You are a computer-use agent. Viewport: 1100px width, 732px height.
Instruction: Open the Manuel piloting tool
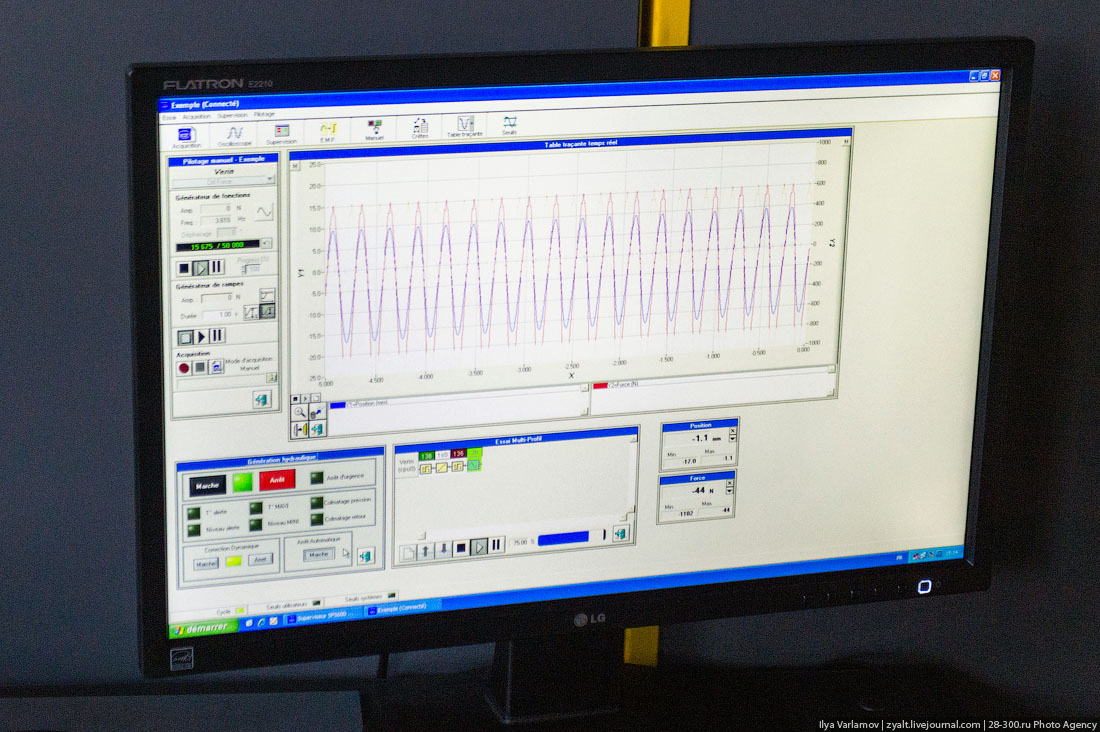click(374, 129)
